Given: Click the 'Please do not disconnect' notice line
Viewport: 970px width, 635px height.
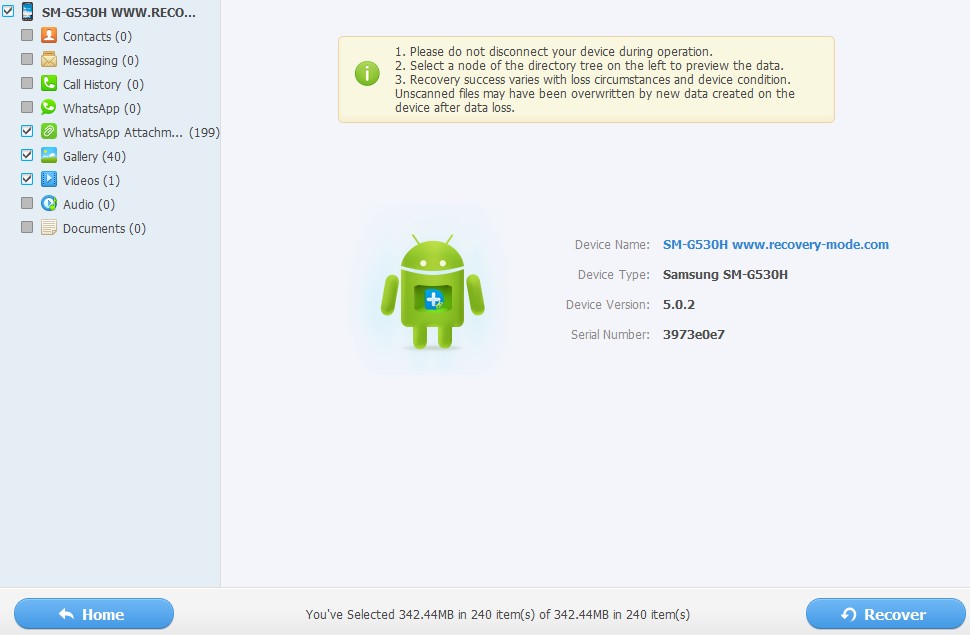Looking at the screenshot, I should 554,51.
